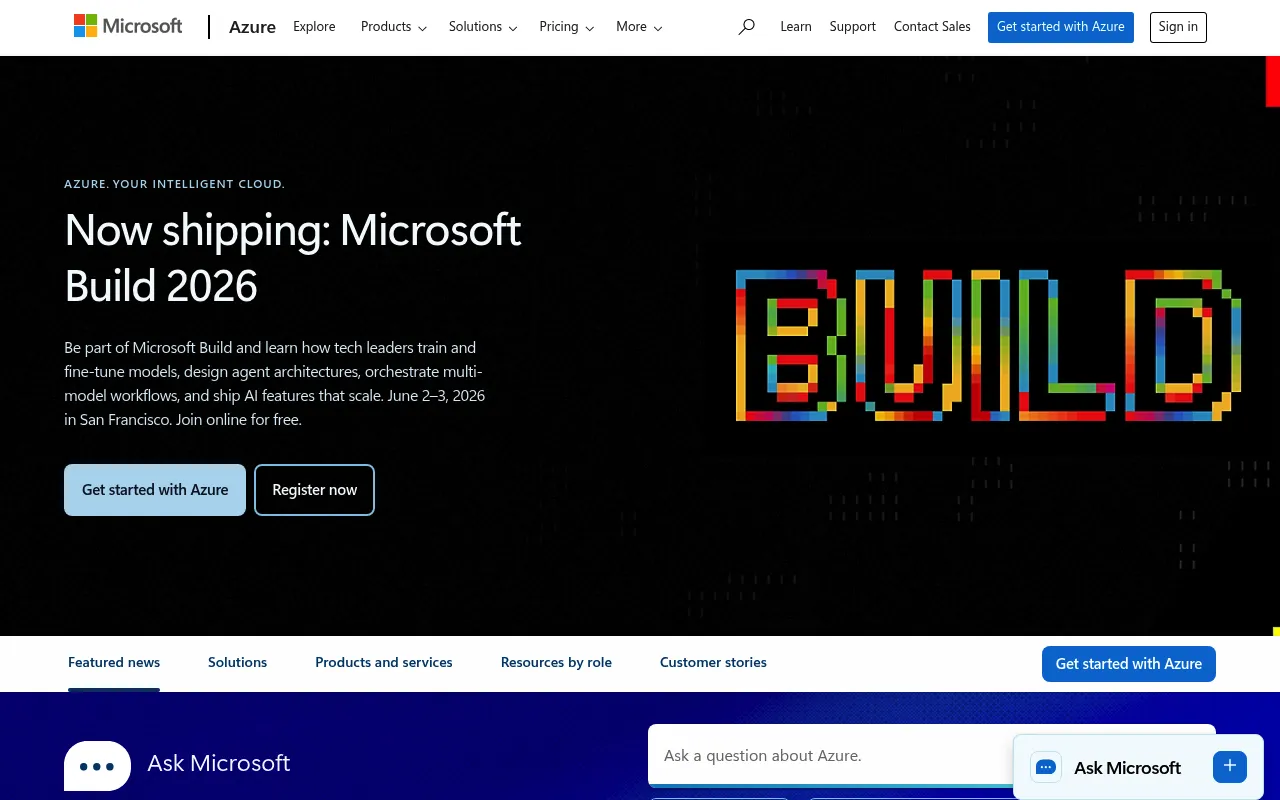Click the Microsoft logo
The image size is (1280, 800).
click(128, 26)
